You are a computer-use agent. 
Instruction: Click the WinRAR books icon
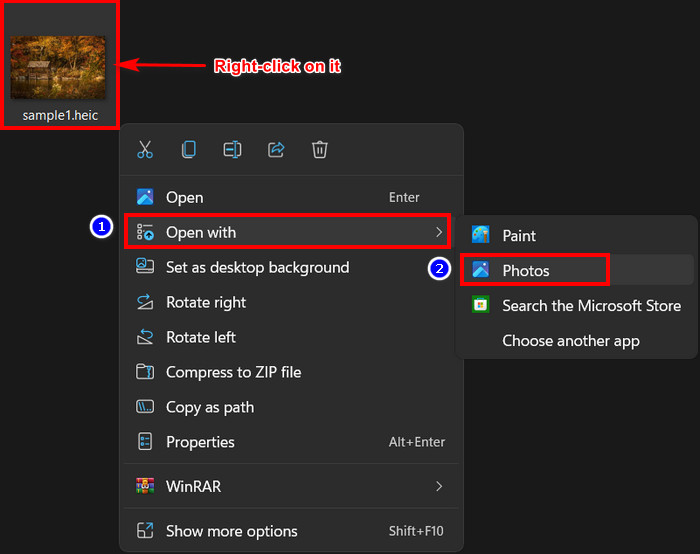[145, 486]
